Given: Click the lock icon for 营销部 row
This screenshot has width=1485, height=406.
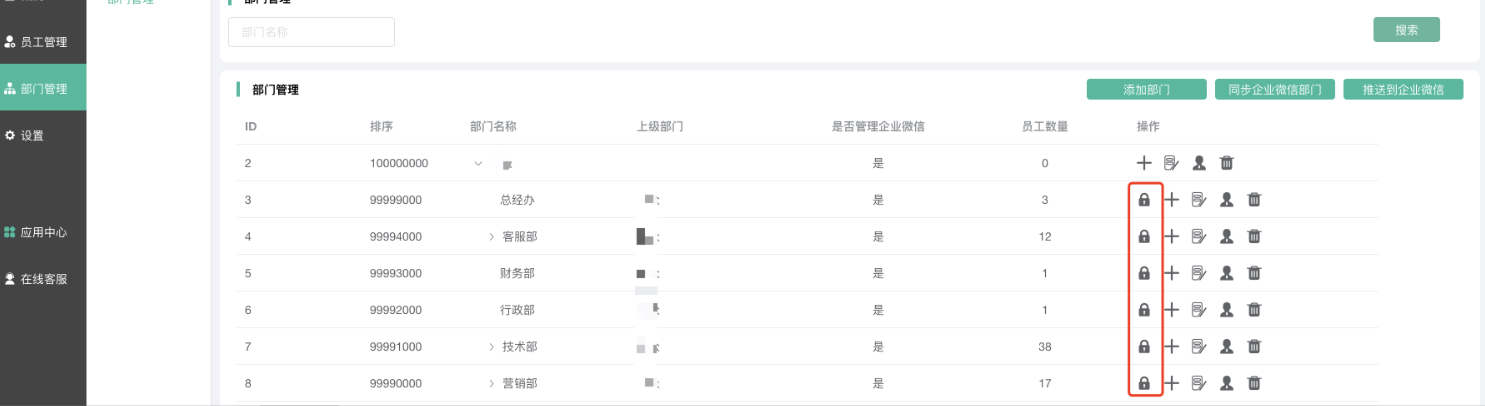Looking at the screenshot, I should click(x=1144, y=383).
